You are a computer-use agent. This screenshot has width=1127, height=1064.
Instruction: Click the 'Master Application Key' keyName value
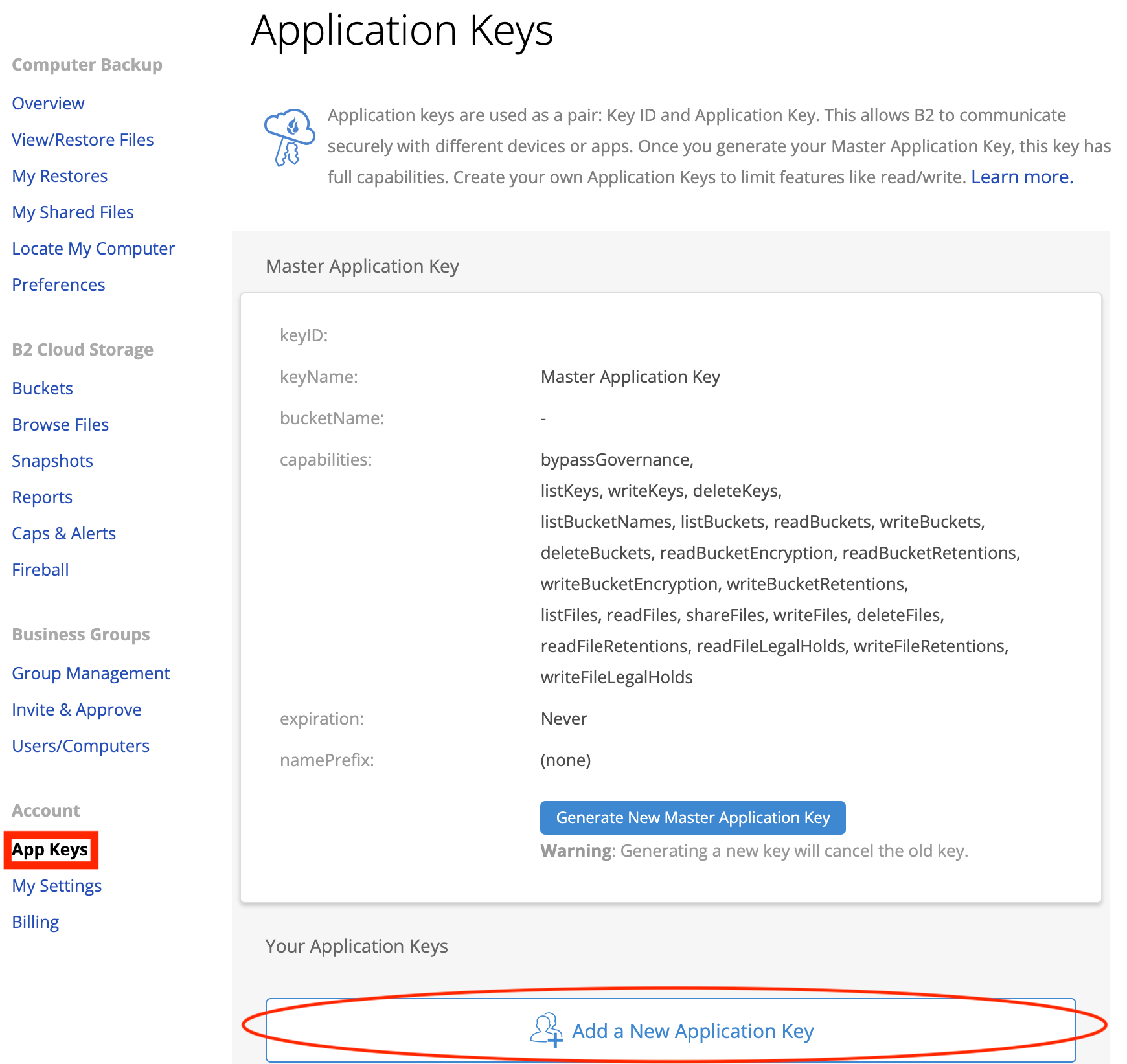630,377
